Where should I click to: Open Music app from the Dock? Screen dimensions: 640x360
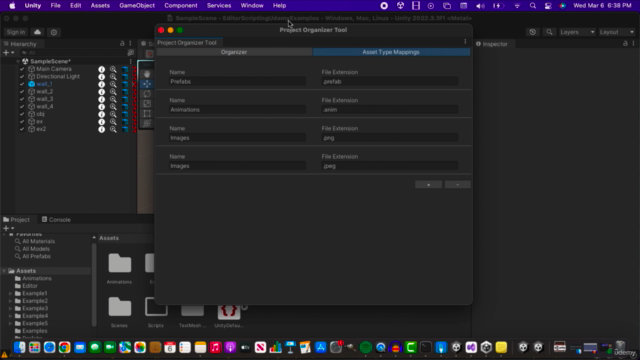point(215,347)
